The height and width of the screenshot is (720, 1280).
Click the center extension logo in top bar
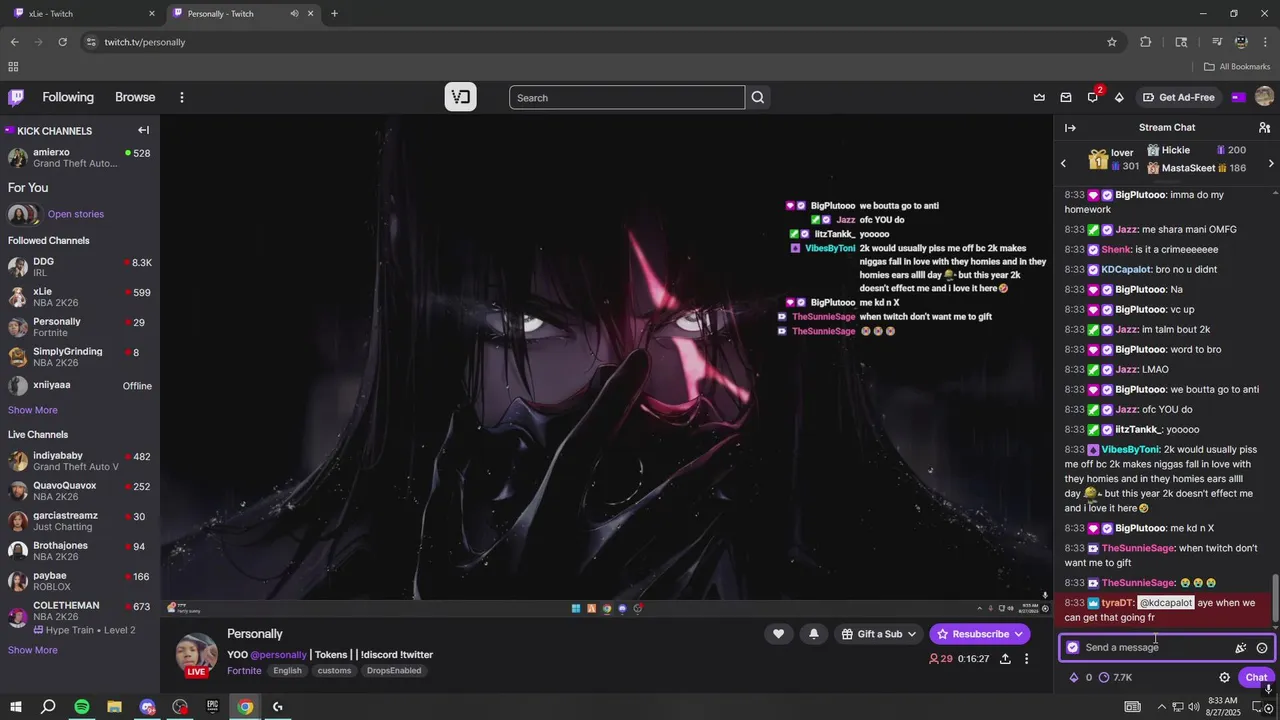pyautogui.click(x=460, y=97)
